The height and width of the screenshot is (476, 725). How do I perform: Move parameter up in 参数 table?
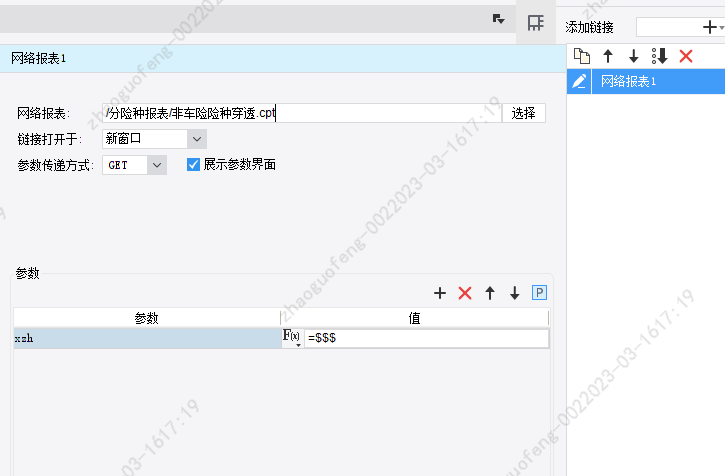pos(490,293)
